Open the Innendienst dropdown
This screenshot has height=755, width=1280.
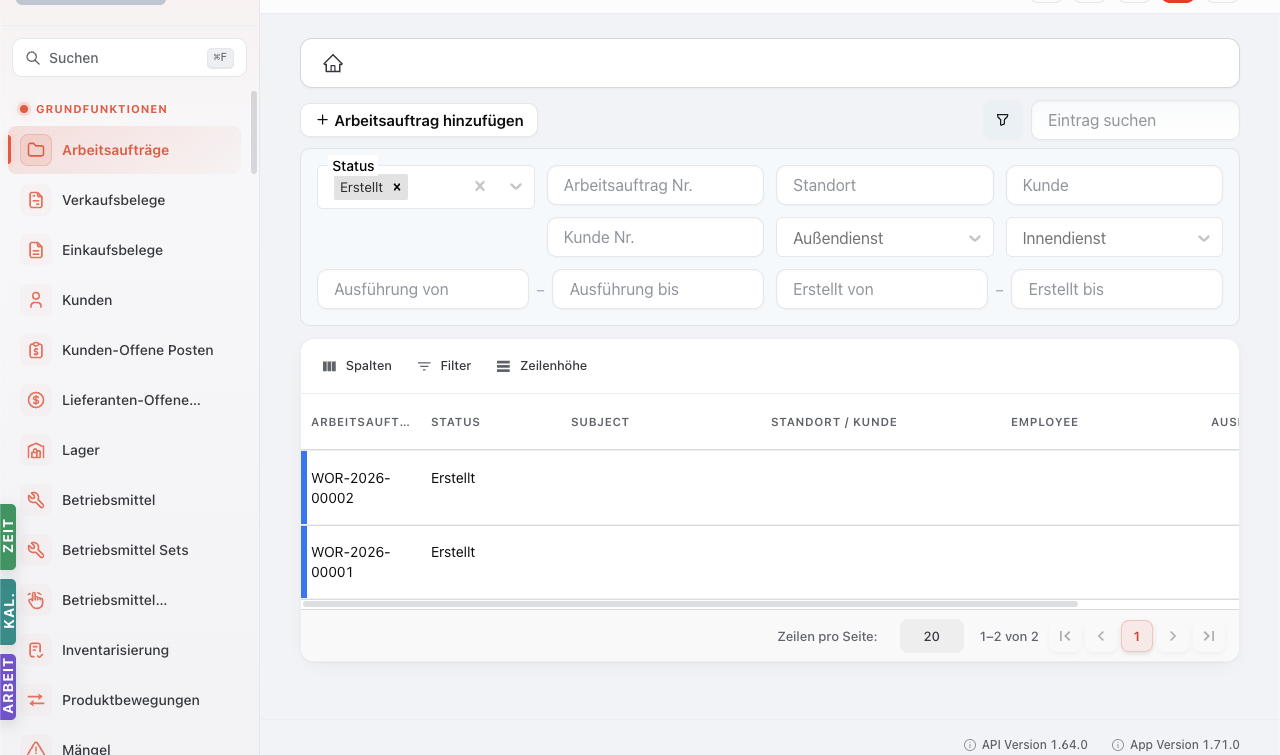[1114, 238]
